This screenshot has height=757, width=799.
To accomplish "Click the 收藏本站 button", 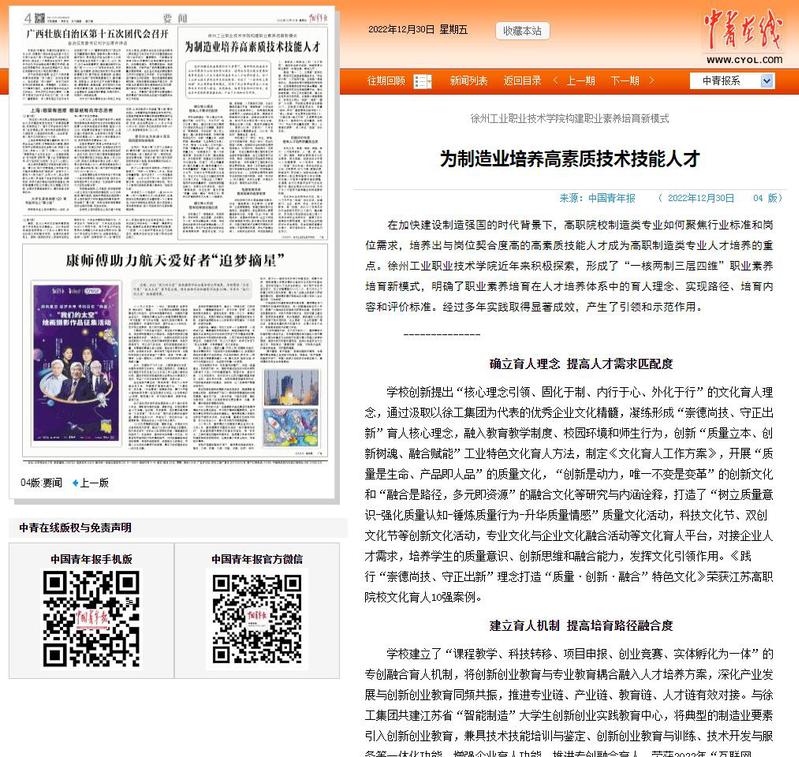I will tap(521, 31).
